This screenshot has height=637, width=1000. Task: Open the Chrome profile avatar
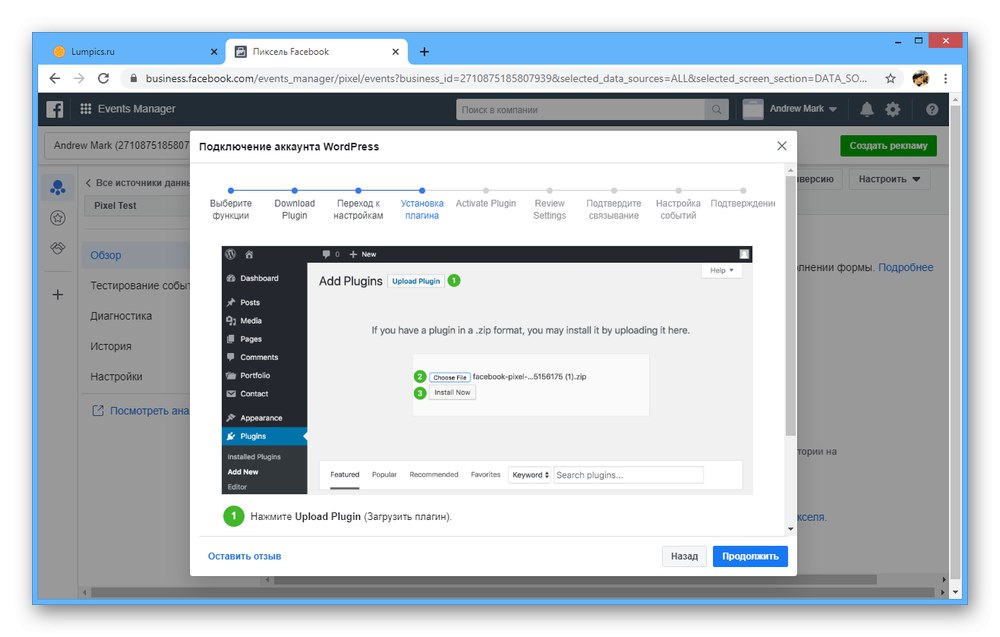tap(920, 78)
